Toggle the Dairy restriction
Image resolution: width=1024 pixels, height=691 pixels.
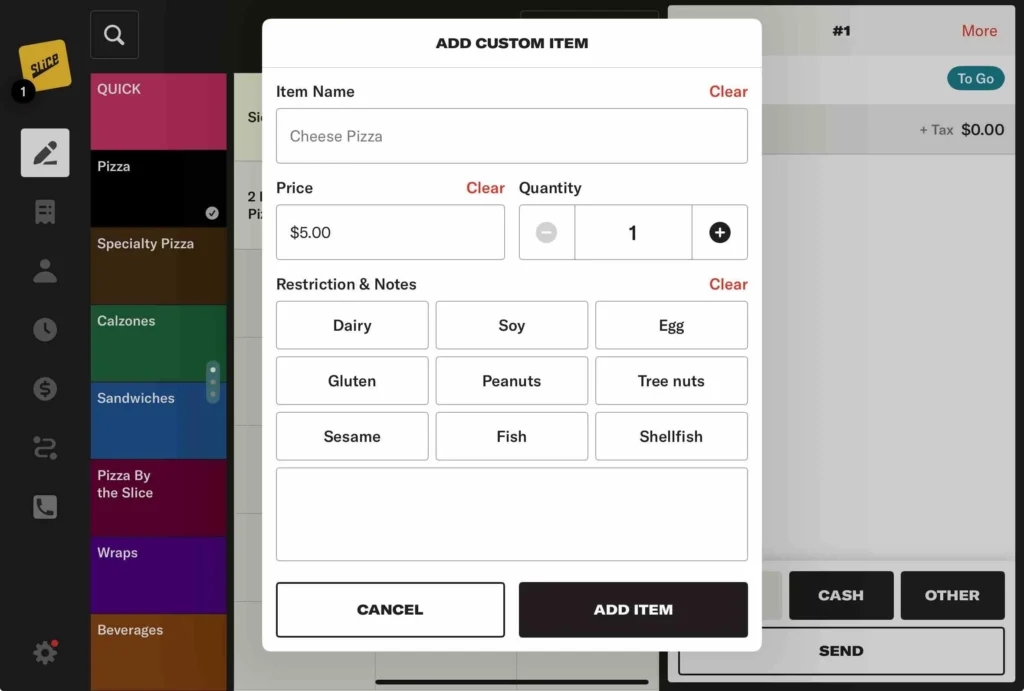pyautogui.click(x=352, y=325)
